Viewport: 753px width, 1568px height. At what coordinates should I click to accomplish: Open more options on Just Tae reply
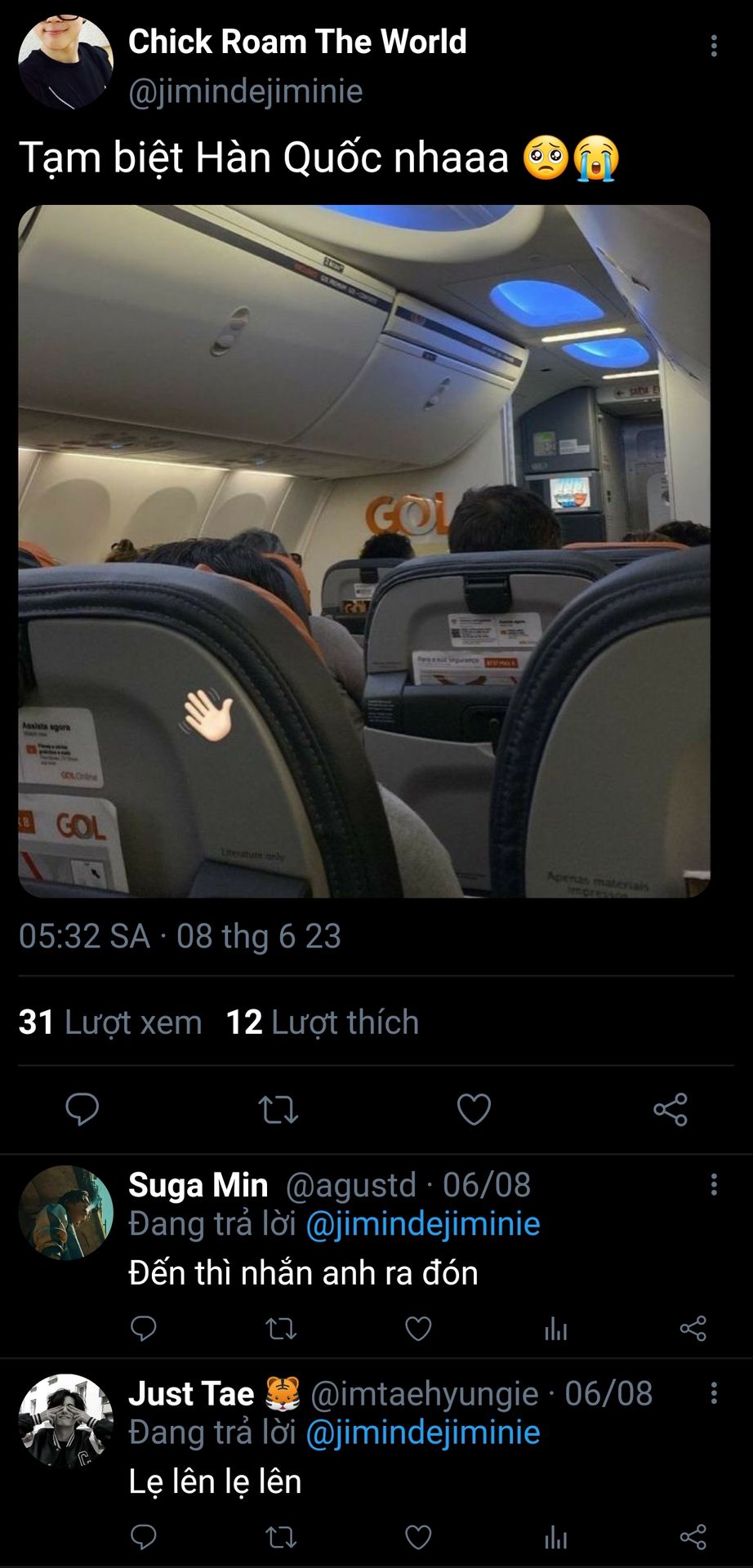click(x=714, y=1393)
